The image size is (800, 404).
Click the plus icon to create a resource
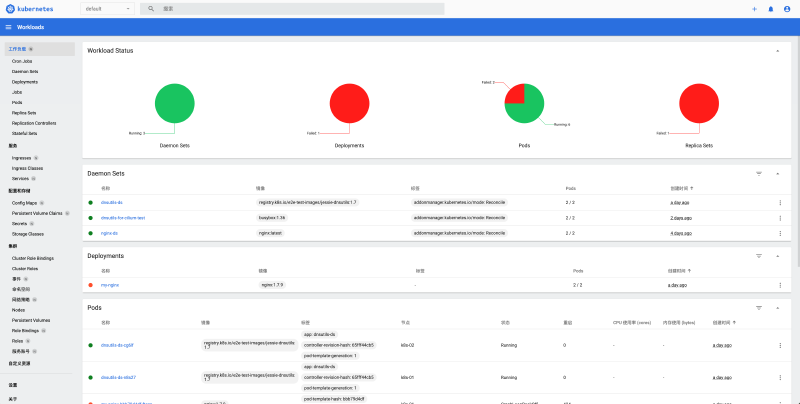[754, 8]
